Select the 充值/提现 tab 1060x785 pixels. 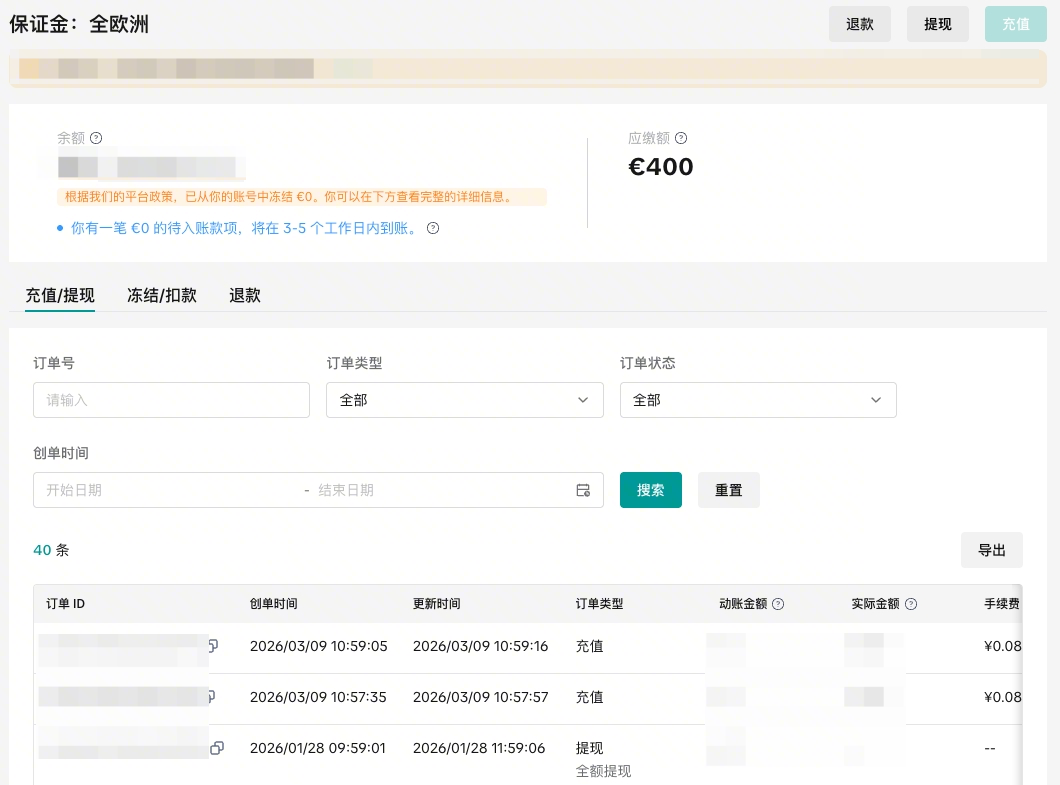pos(60,295)
